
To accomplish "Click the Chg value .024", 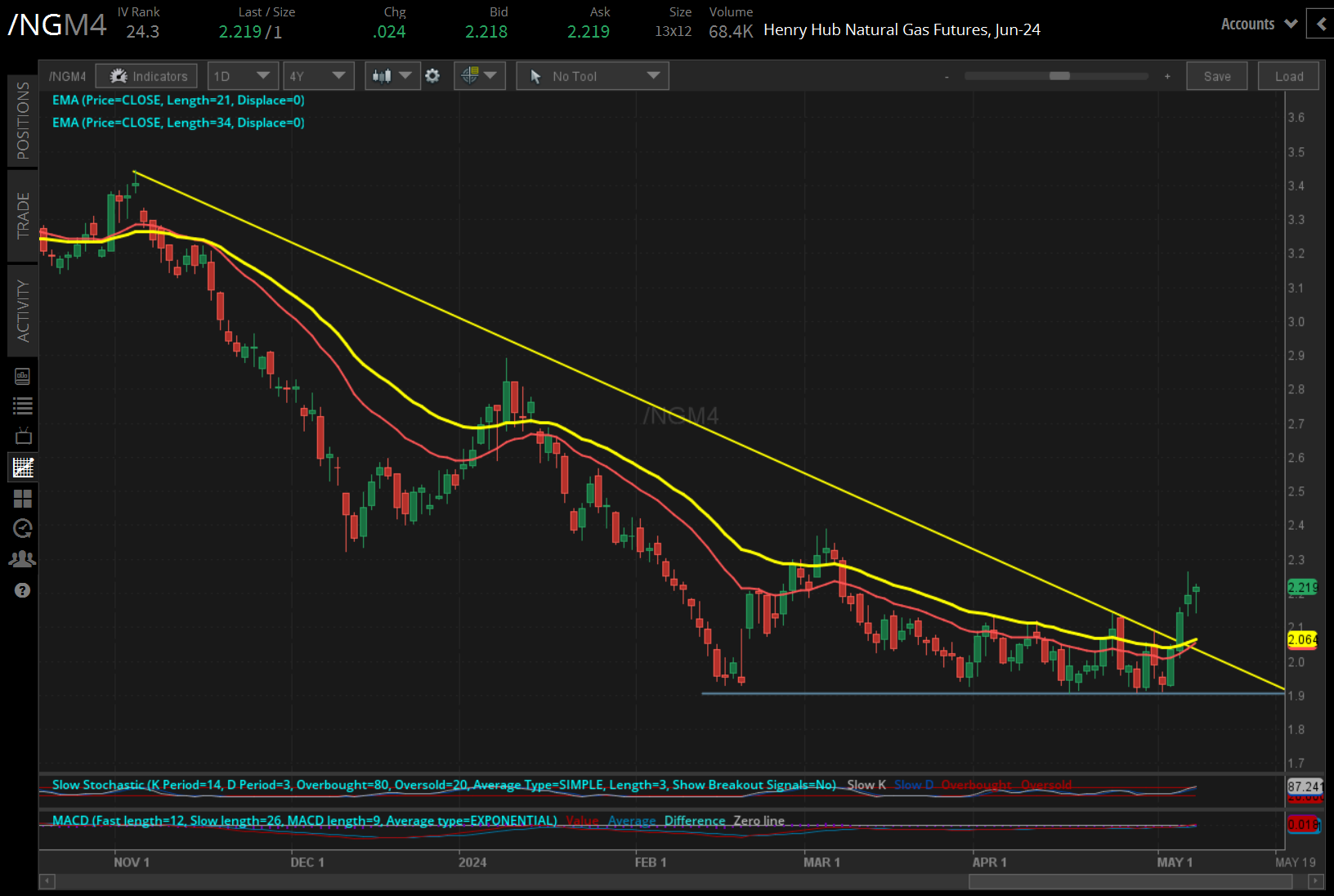I will click(389, 32).
